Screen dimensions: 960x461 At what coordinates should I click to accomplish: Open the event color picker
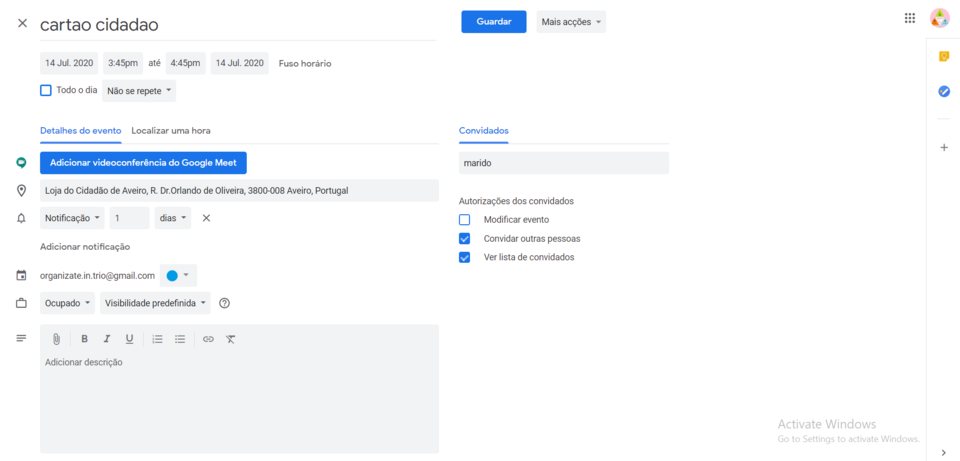tap(178, 275)
